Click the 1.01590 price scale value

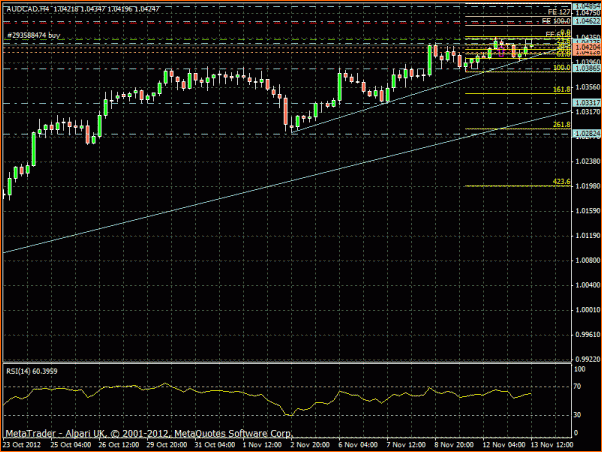pyautogui.click(x=588, y=211)
